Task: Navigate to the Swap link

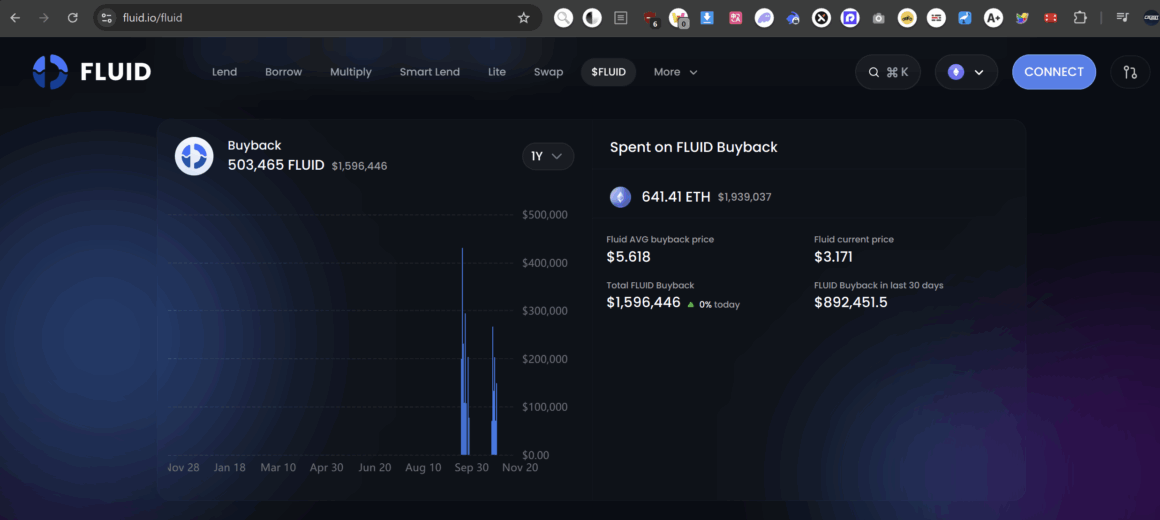Action: tap(548, 72)
